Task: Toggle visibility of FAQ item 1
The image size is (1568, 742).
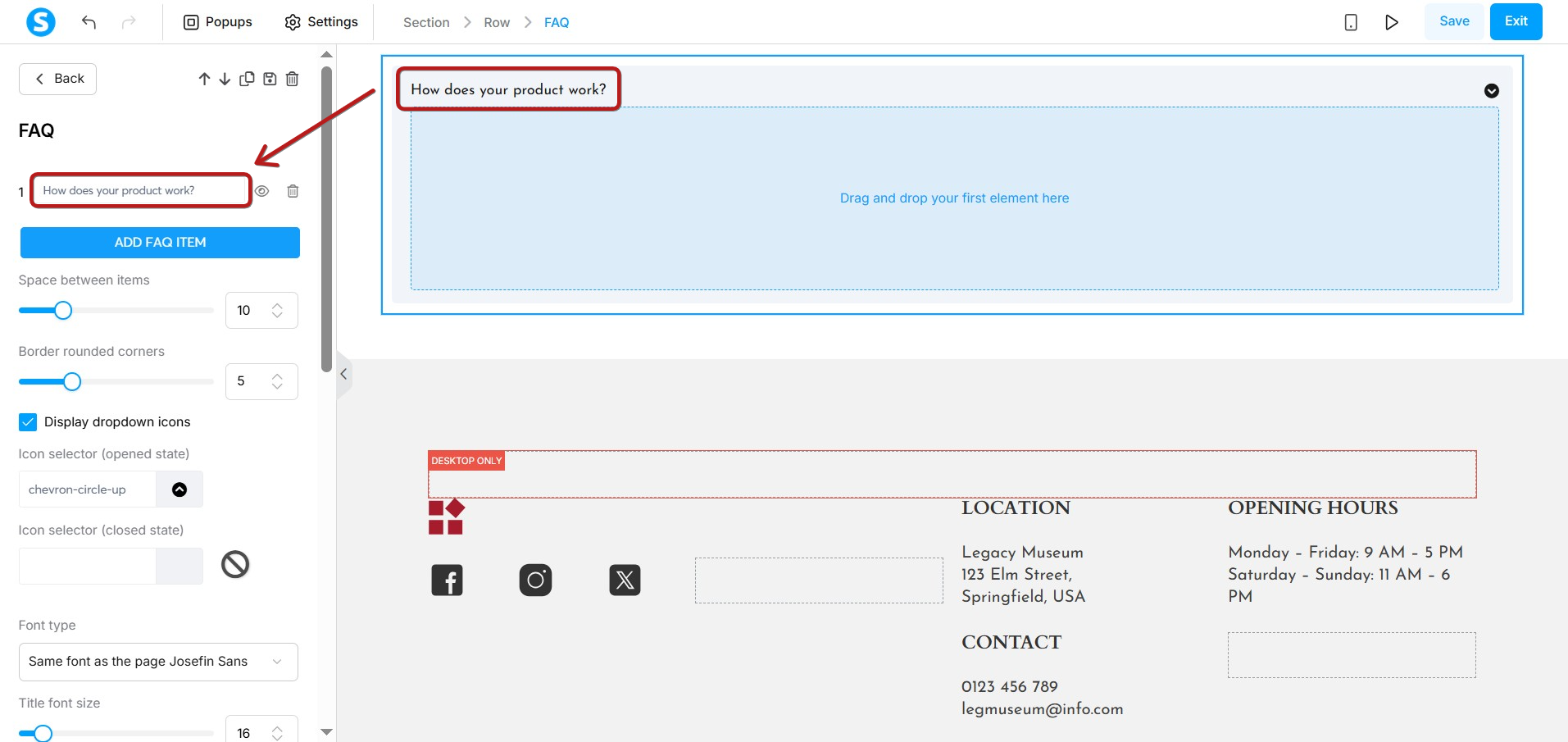Action: 262,191
